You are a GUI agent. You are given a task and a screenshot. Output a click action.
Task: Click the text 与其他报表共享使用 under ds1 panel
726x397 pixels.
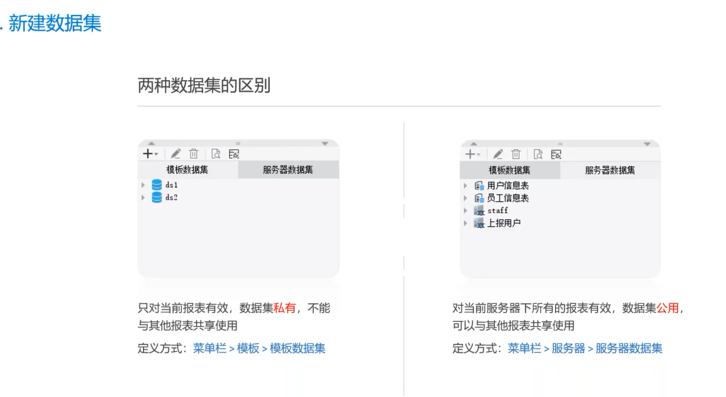pos(188,326)
